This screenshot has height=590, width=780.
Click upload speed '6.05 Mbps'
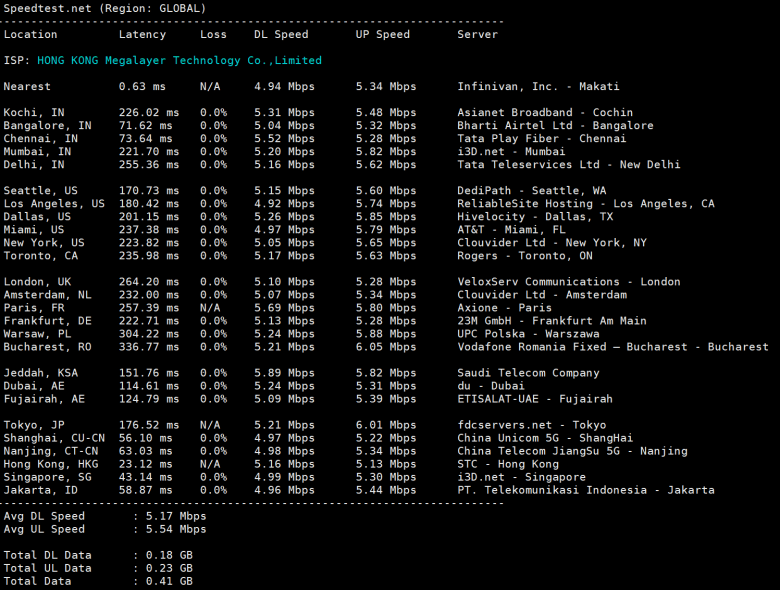coord(386,347)
